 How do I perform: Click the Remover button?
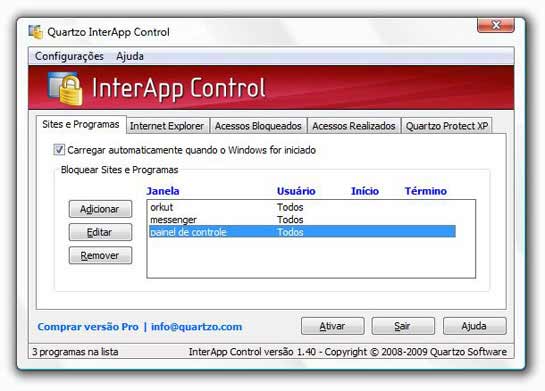coord(100,255)
